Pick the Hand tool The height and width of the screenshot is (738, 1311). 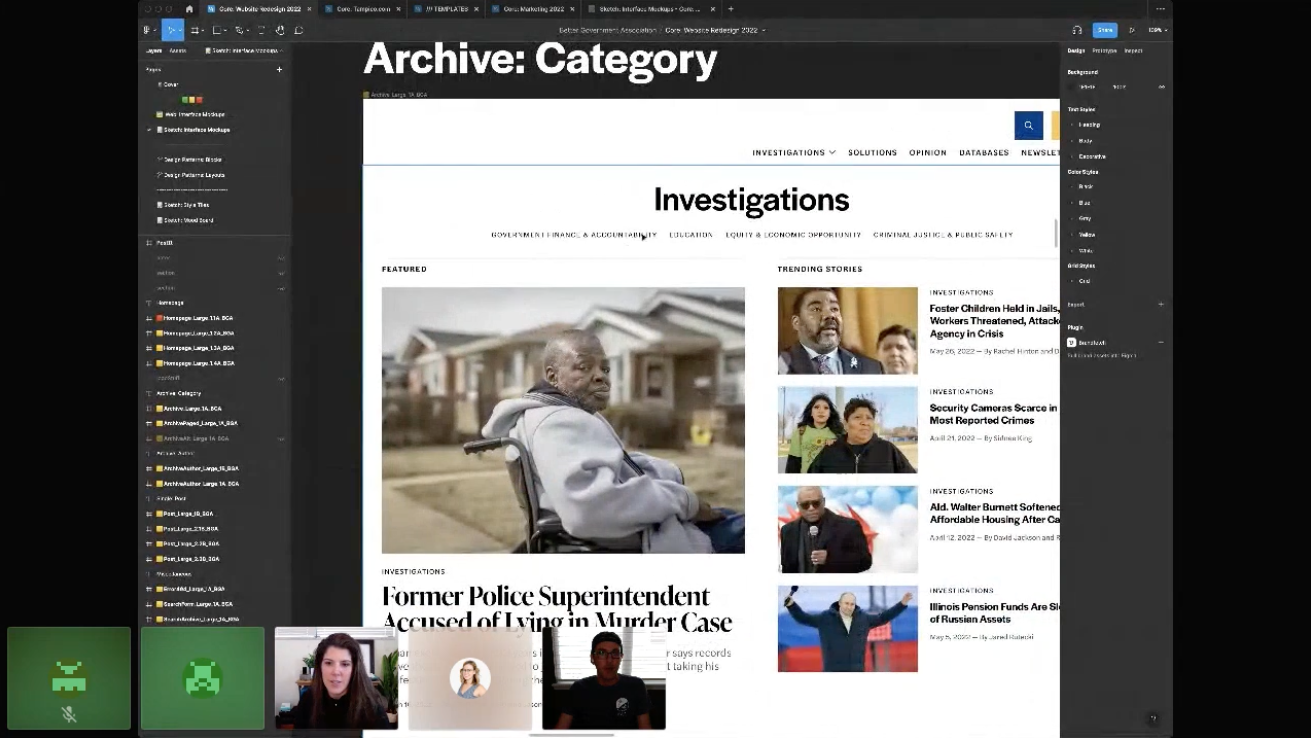(280, 30)
